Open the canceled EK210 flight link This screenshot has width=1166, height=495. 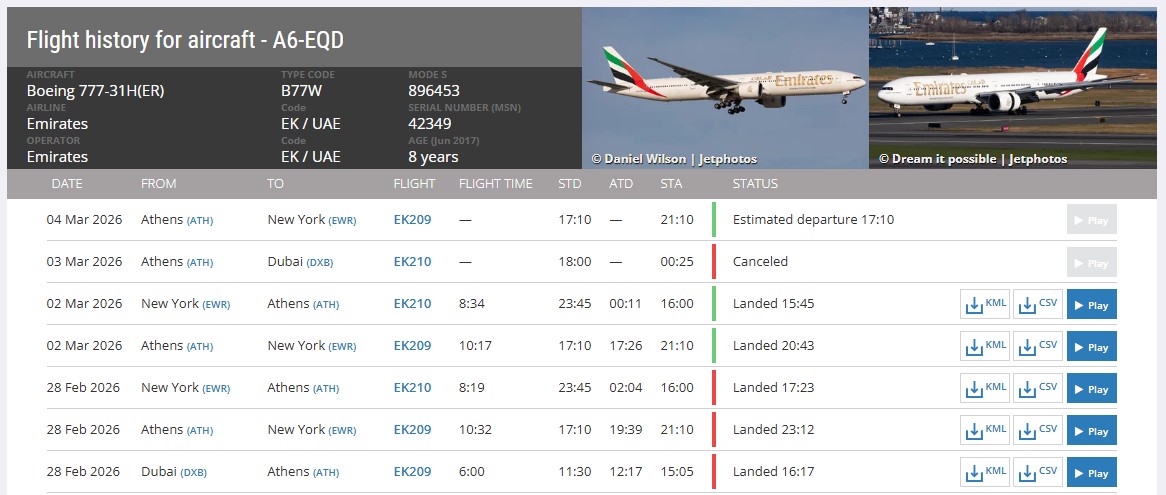(x=412, y=262)
